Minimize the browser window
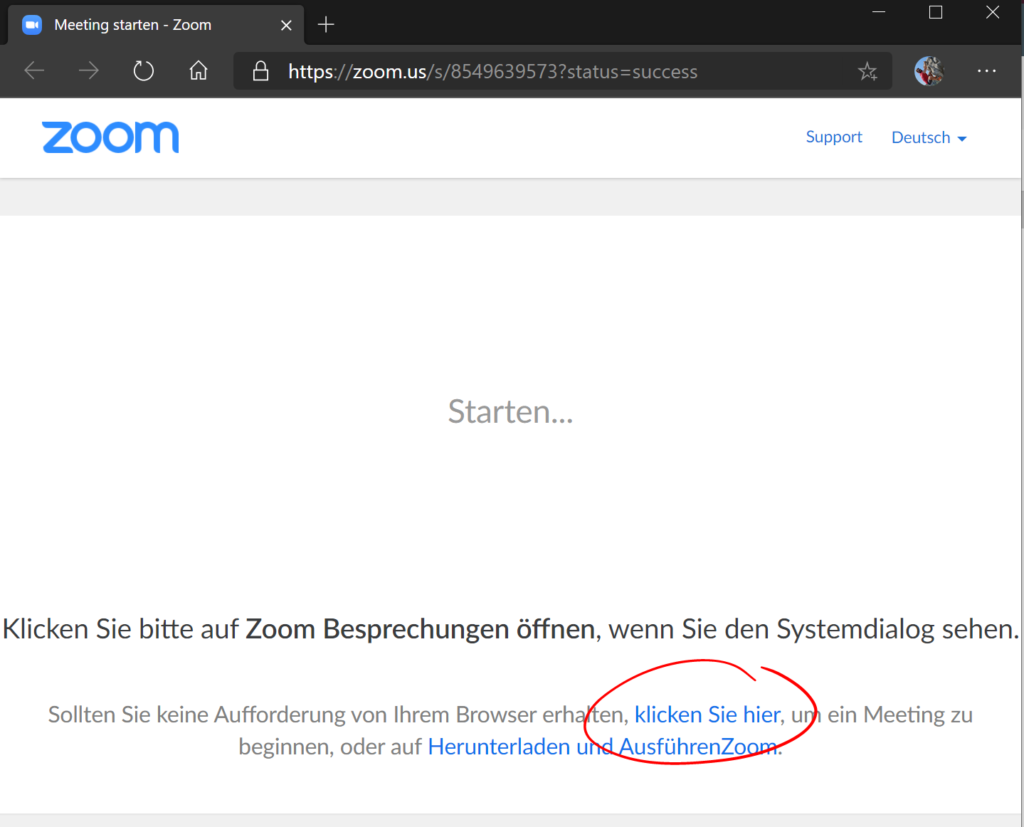The height and width of the screenshot is (827, 1024). pos(878,12)
